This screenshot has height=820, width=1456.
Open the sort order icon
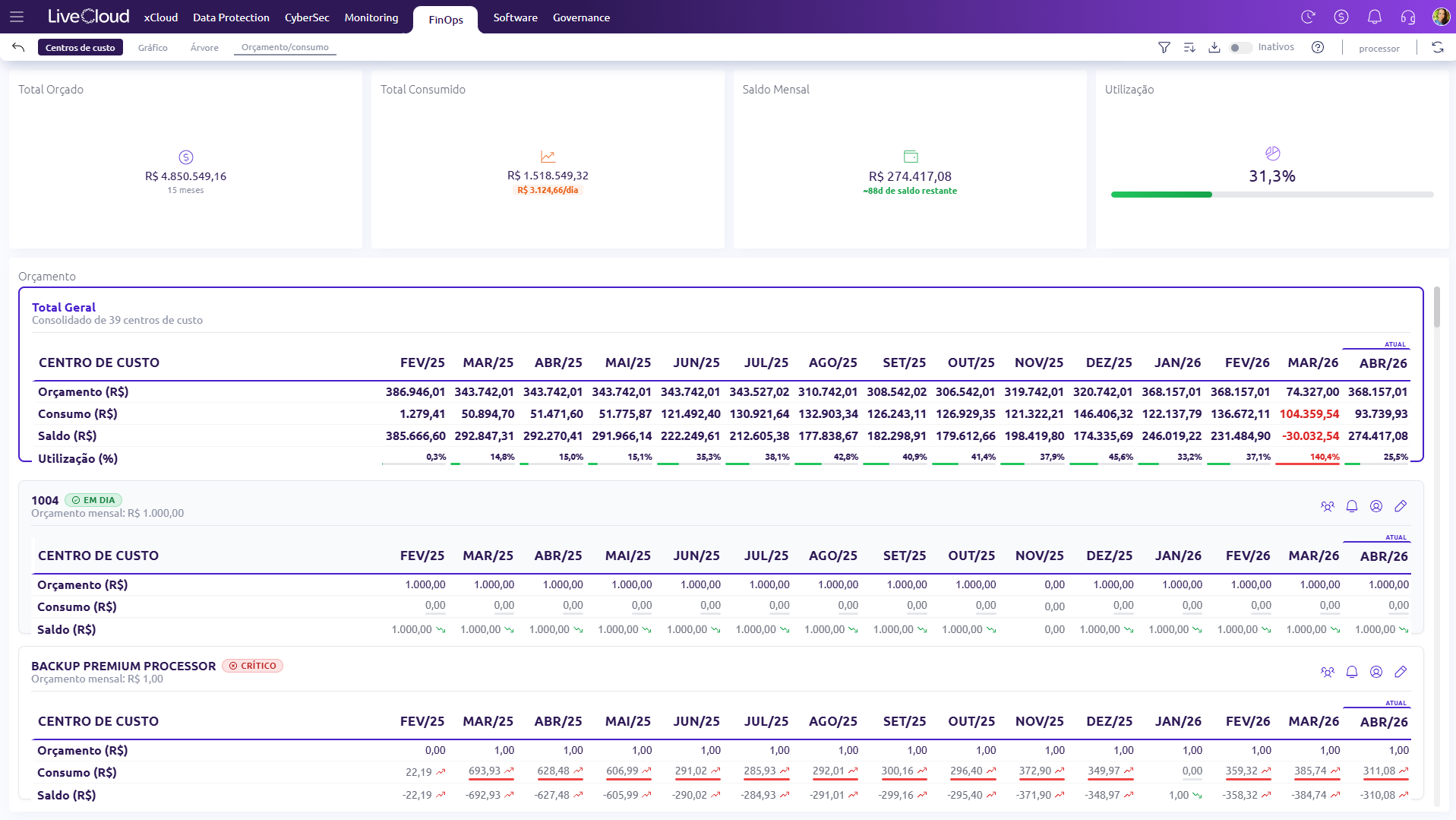1189,48
